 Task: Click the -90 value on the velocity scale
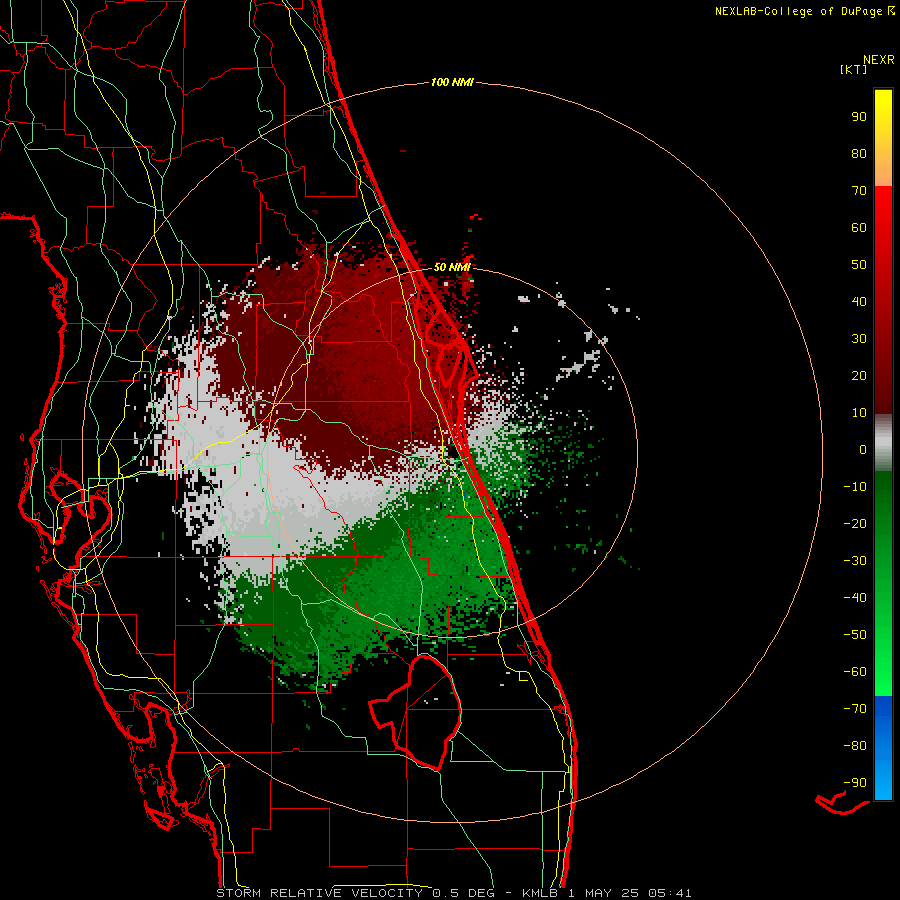tap(855, 783)
